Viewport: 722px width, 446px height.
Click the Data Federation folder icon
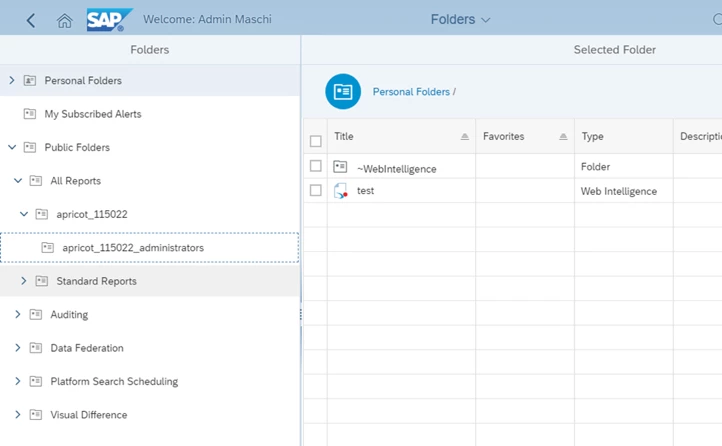click(x=36, y=348)
